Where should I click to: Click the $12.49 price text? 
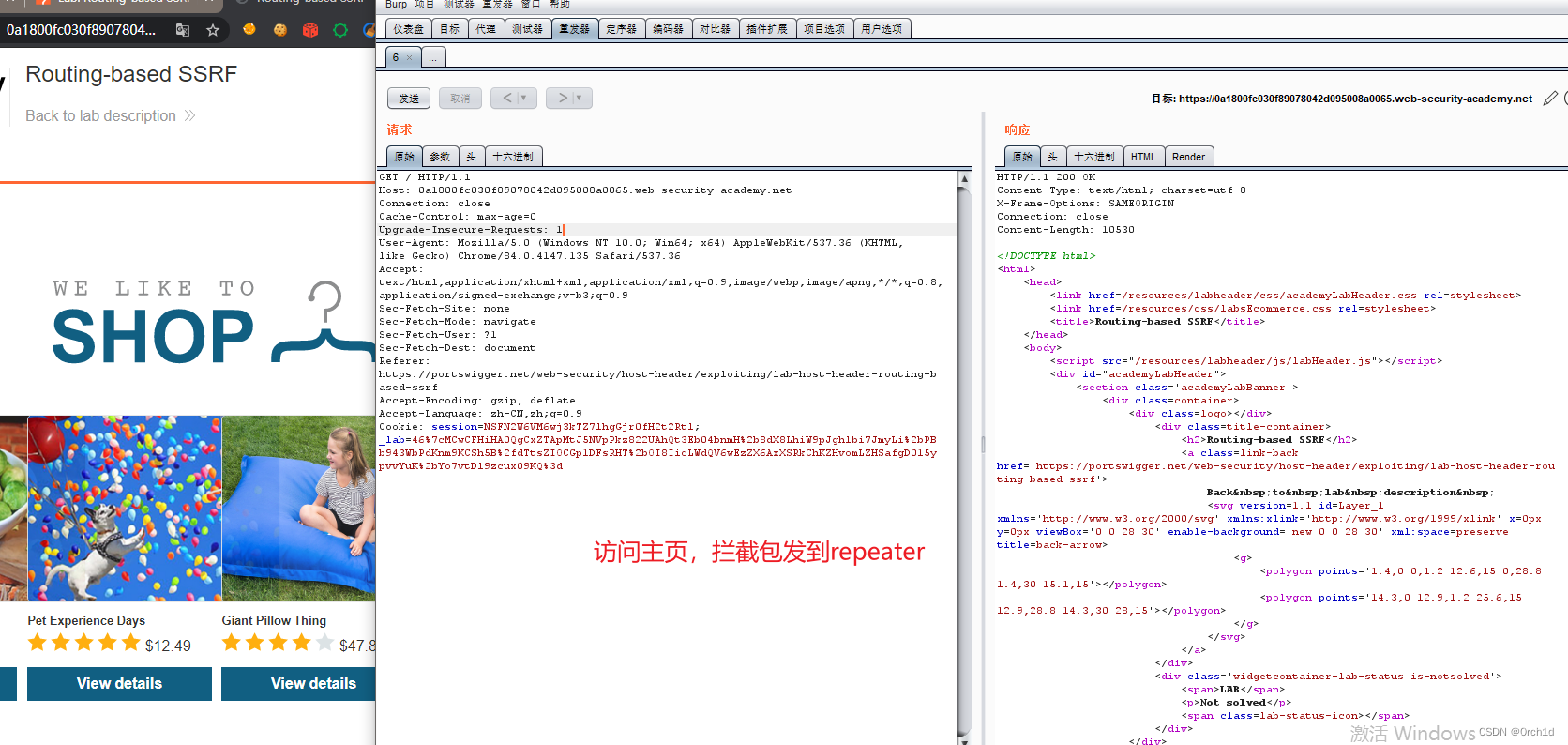click(168, 646)
